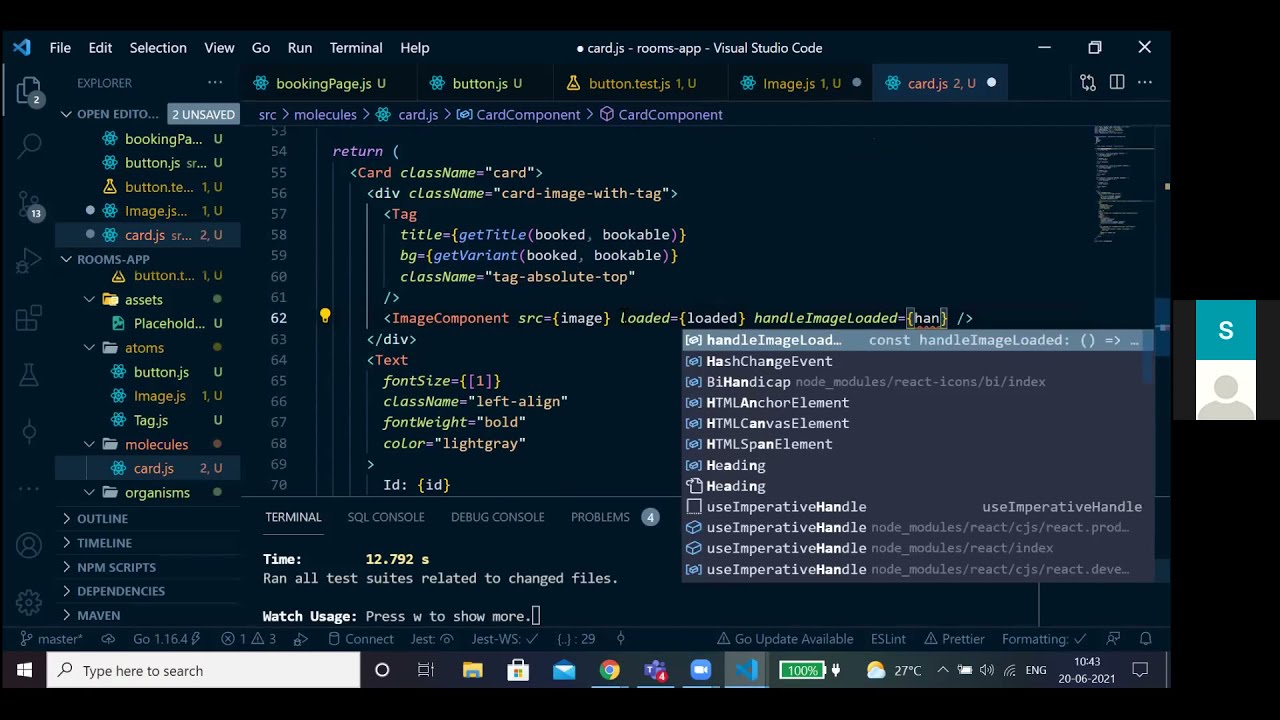Open the Explorer view in activity bar

tap(29, 92)
